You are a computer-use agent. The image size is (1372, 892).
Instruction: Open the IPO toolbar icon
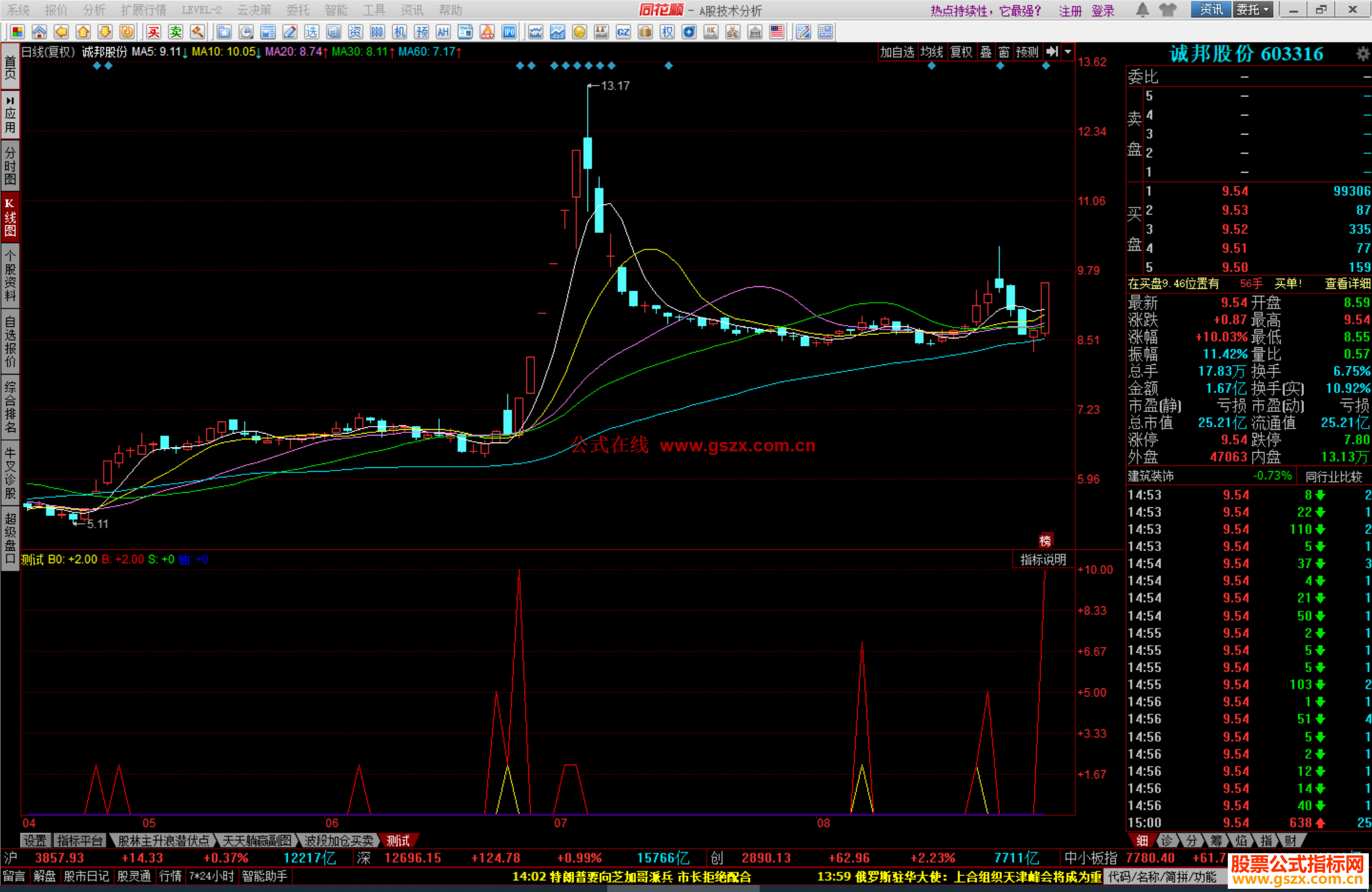[509, 32]
